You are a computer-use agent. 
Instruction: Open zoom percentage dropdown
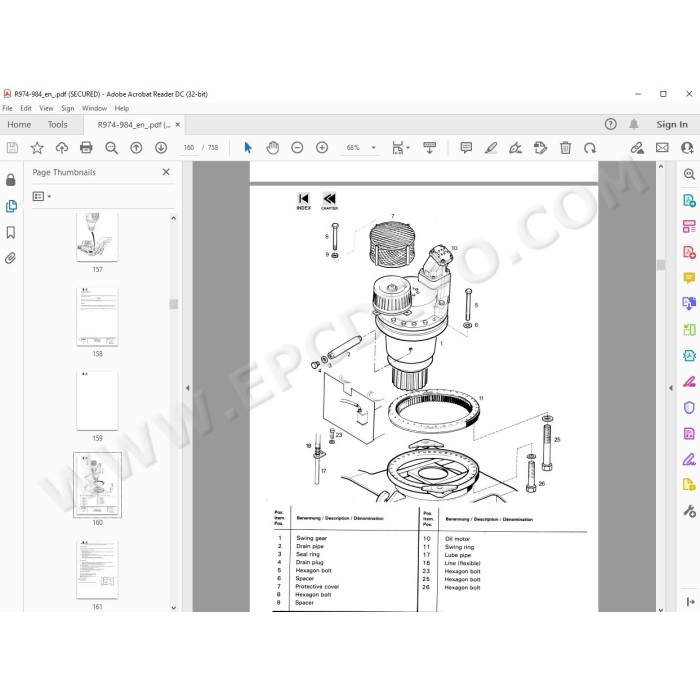coord(374,148)
